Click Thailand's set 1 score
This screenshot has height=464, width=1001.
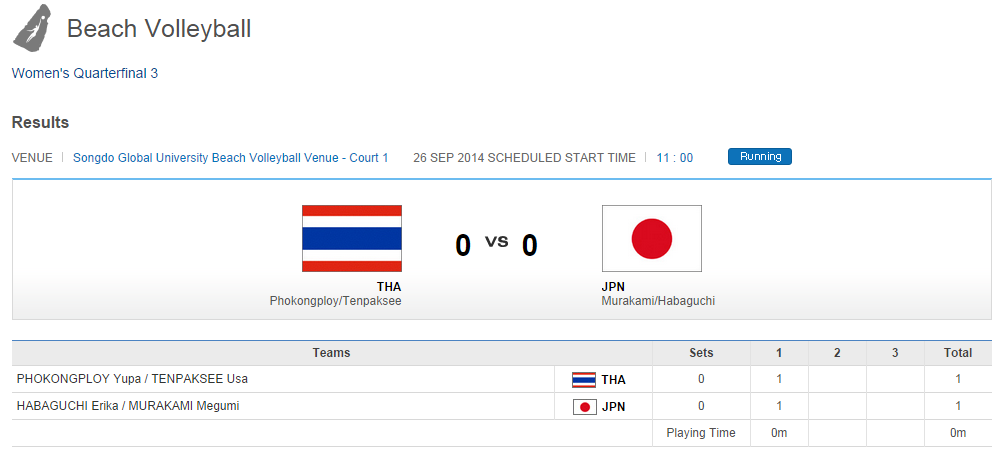click(x=779, y=379)
